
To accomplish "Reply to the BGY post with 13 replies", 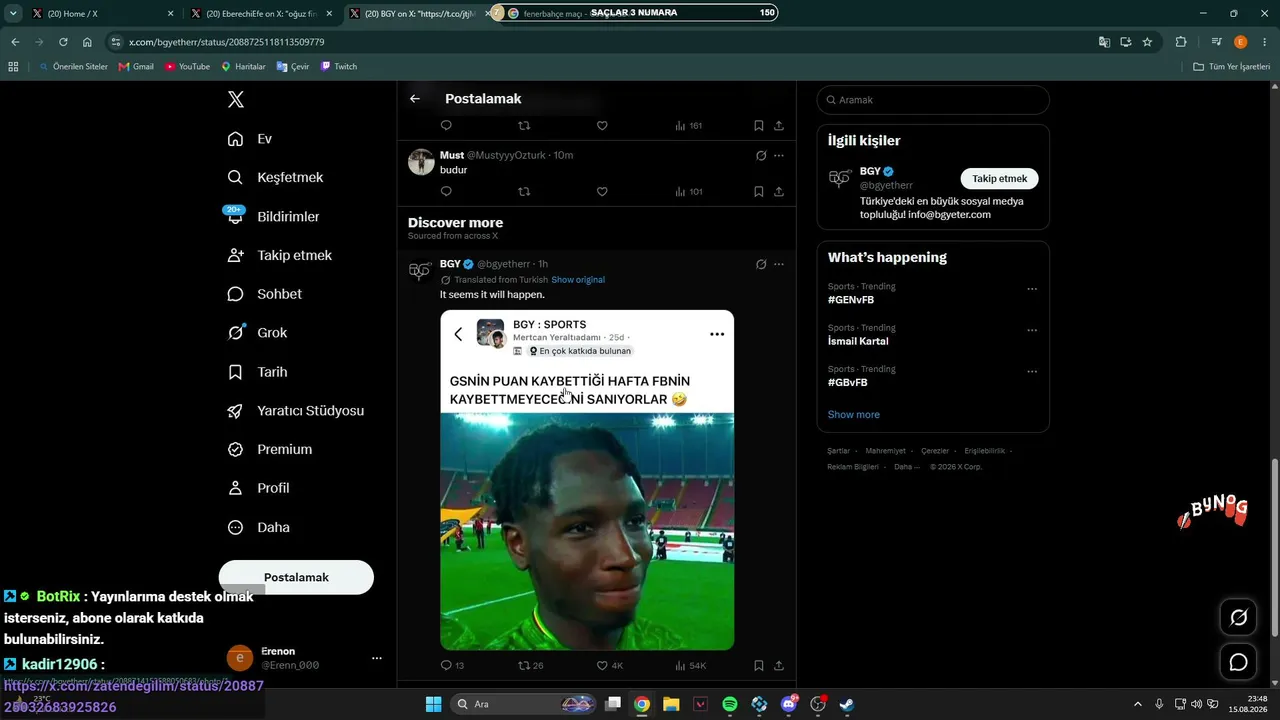I will (452, 665).
